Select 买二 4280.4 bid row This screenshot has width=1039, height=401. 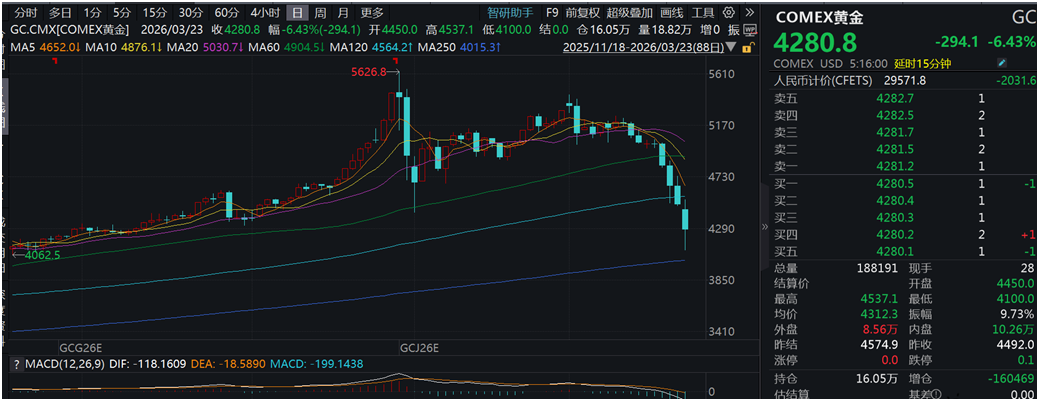905,200
